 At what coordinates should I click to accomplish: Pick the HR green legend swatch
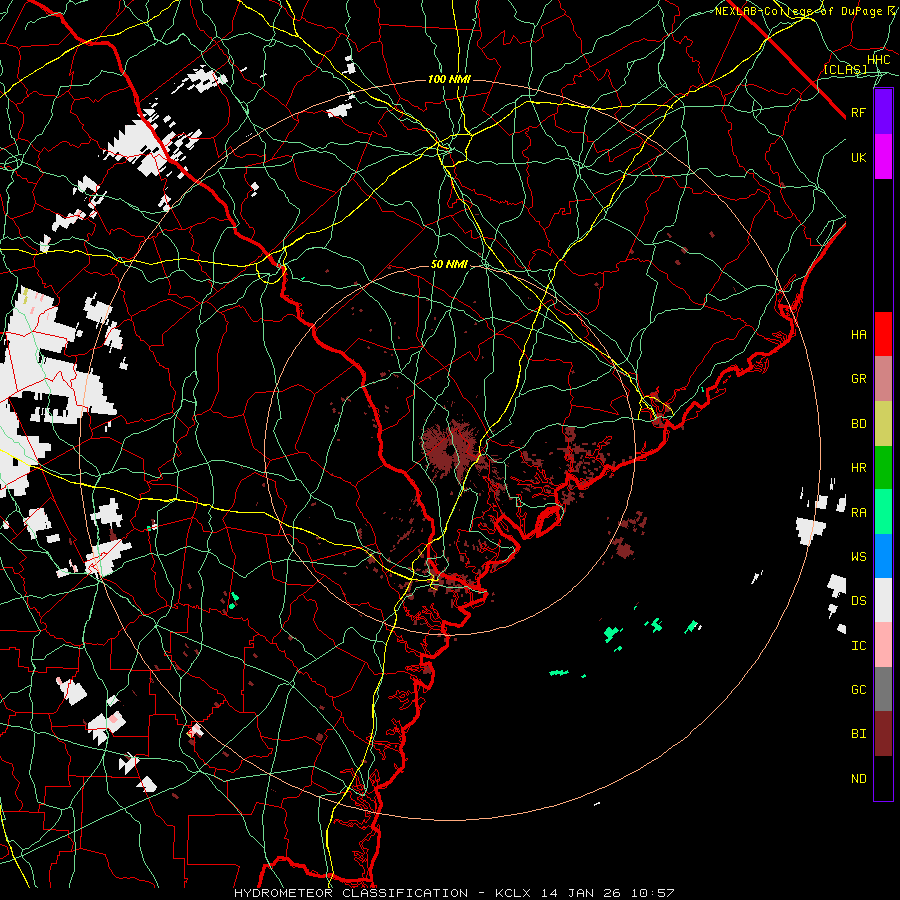[x=883, y=468]
